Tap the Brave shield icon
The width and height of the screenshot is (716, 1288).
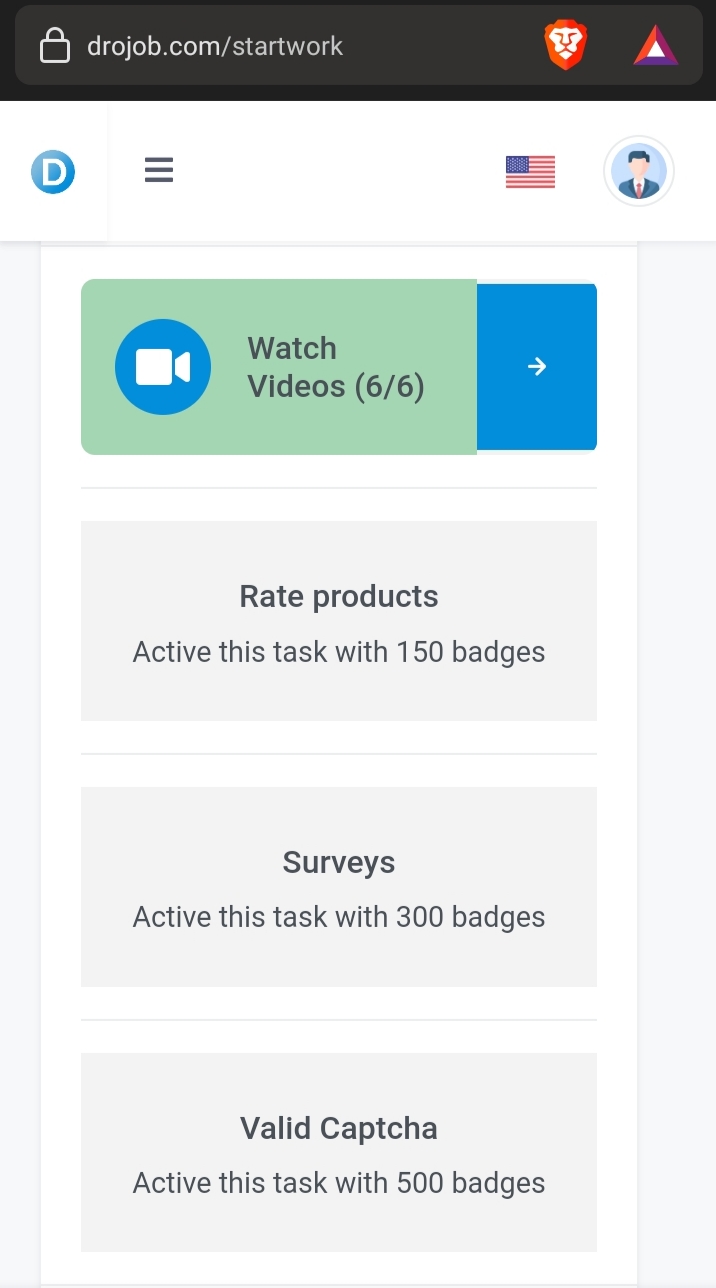point(565,46)
